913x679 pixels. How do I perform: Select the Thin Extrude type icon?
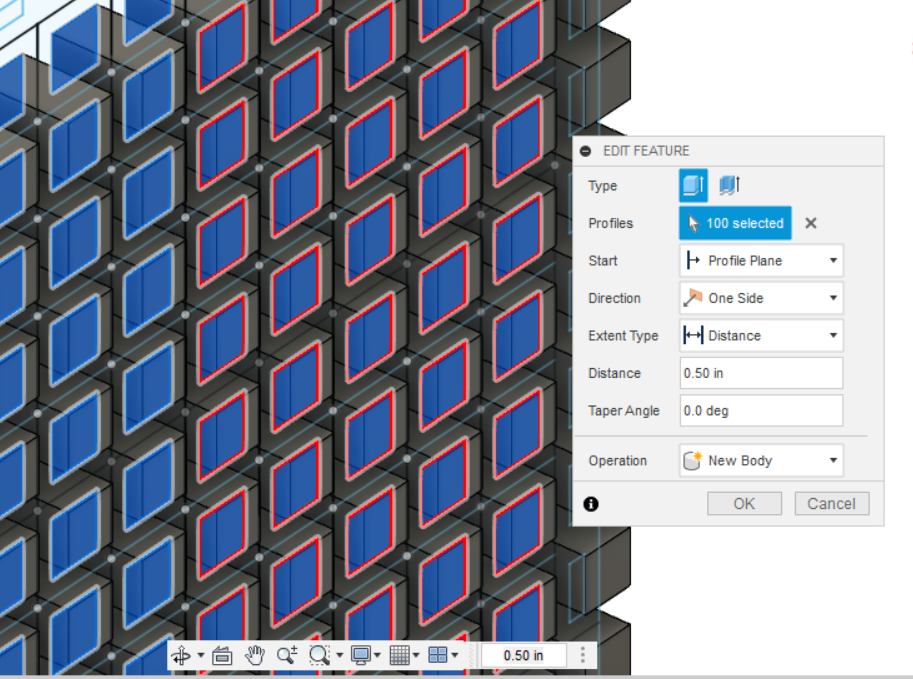tap(730, 185)
